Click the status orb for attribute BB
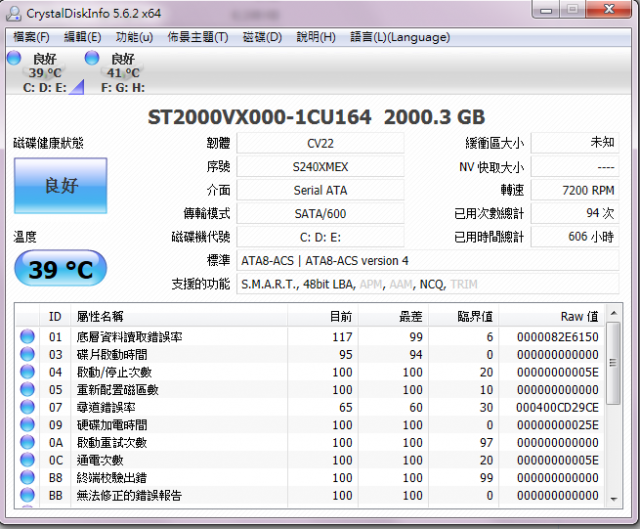 (x=27, y=495)
